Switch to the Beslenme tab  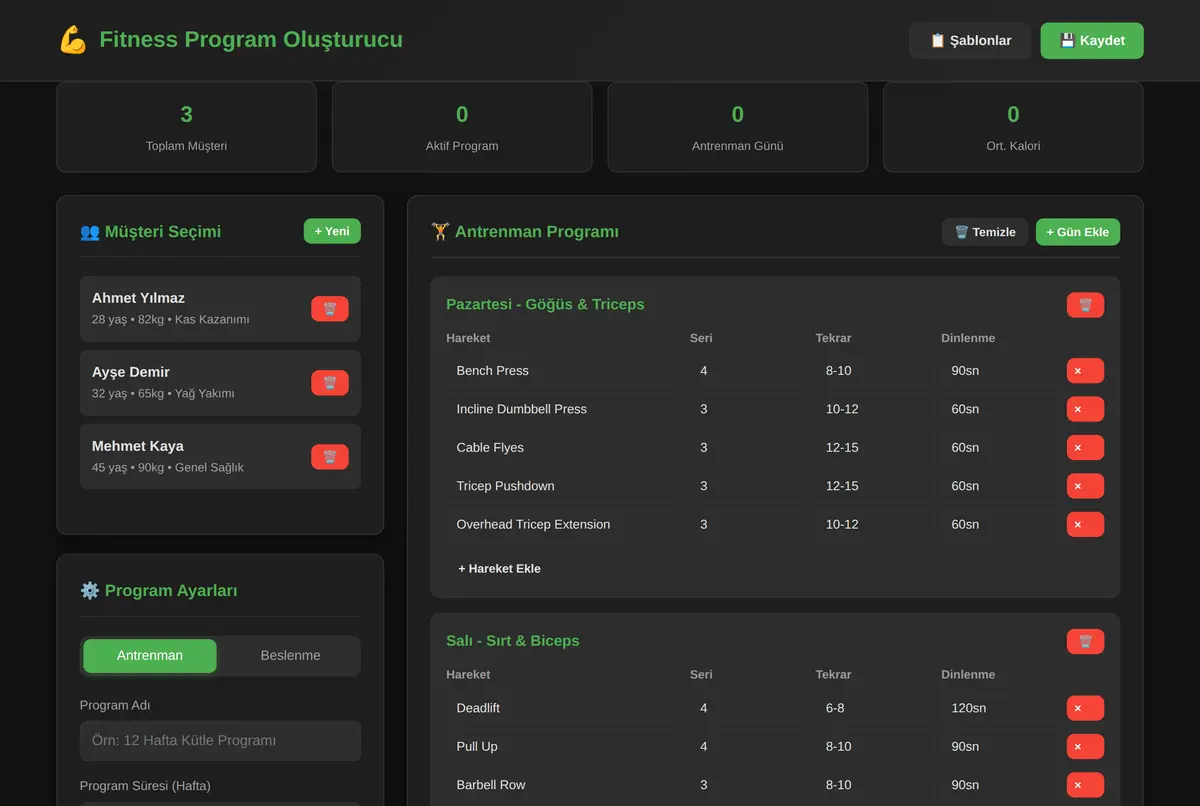tap(290, 656)
